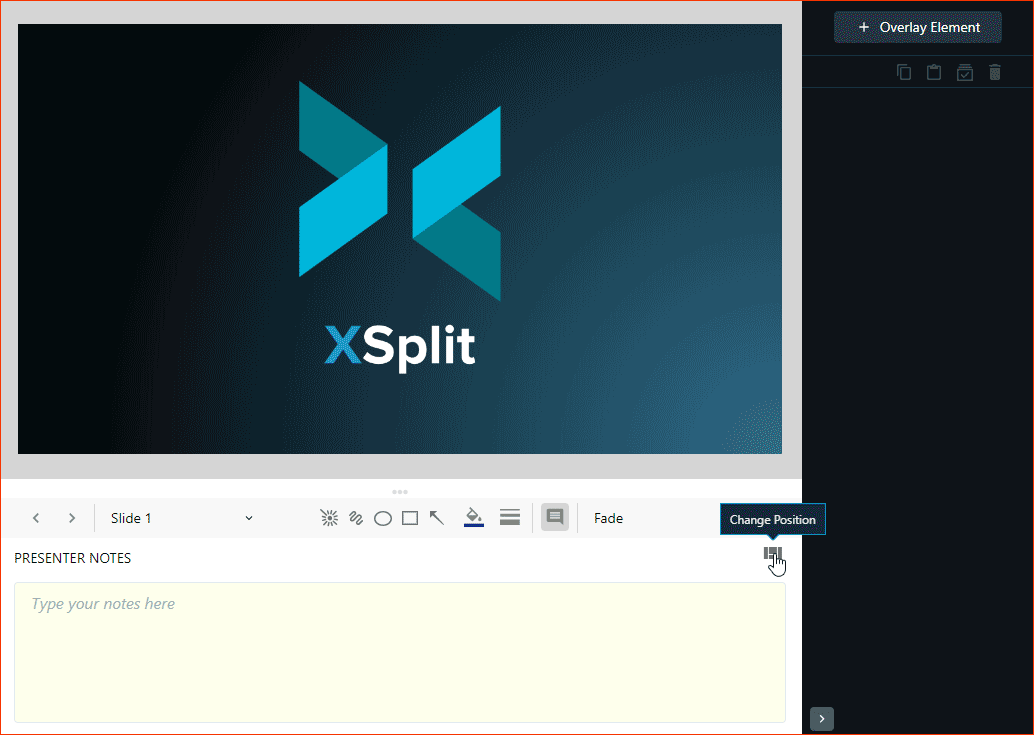Collapse the side panel chevron
The height and width of the screenshot is (735, 1034).
pyautogui.click(x=822, y=719)
